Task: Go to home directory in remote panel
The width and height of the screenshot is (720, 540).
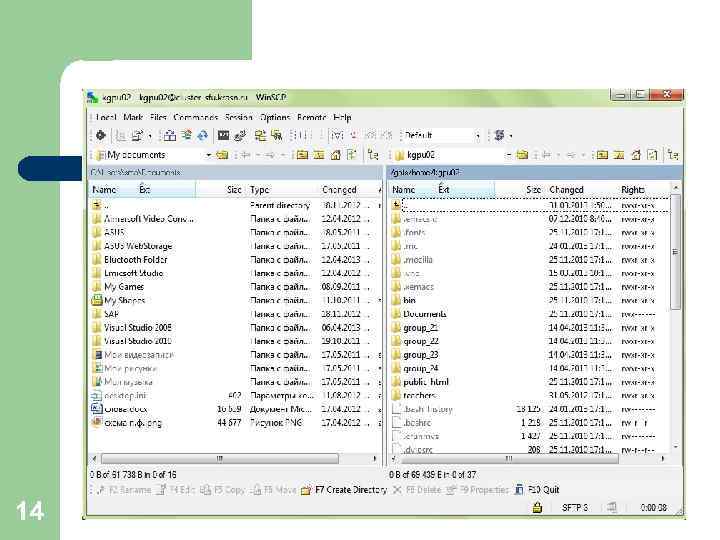Action: coord(636,155)
